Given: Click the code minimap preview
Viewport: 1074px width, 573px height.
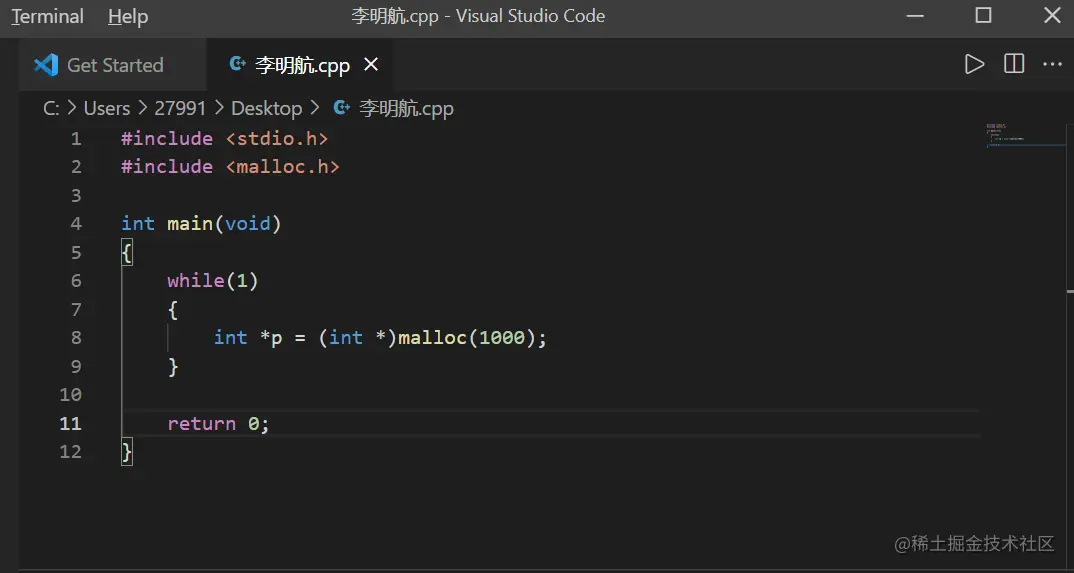Looking at the screenshot, I should (x=1025, y=136).
